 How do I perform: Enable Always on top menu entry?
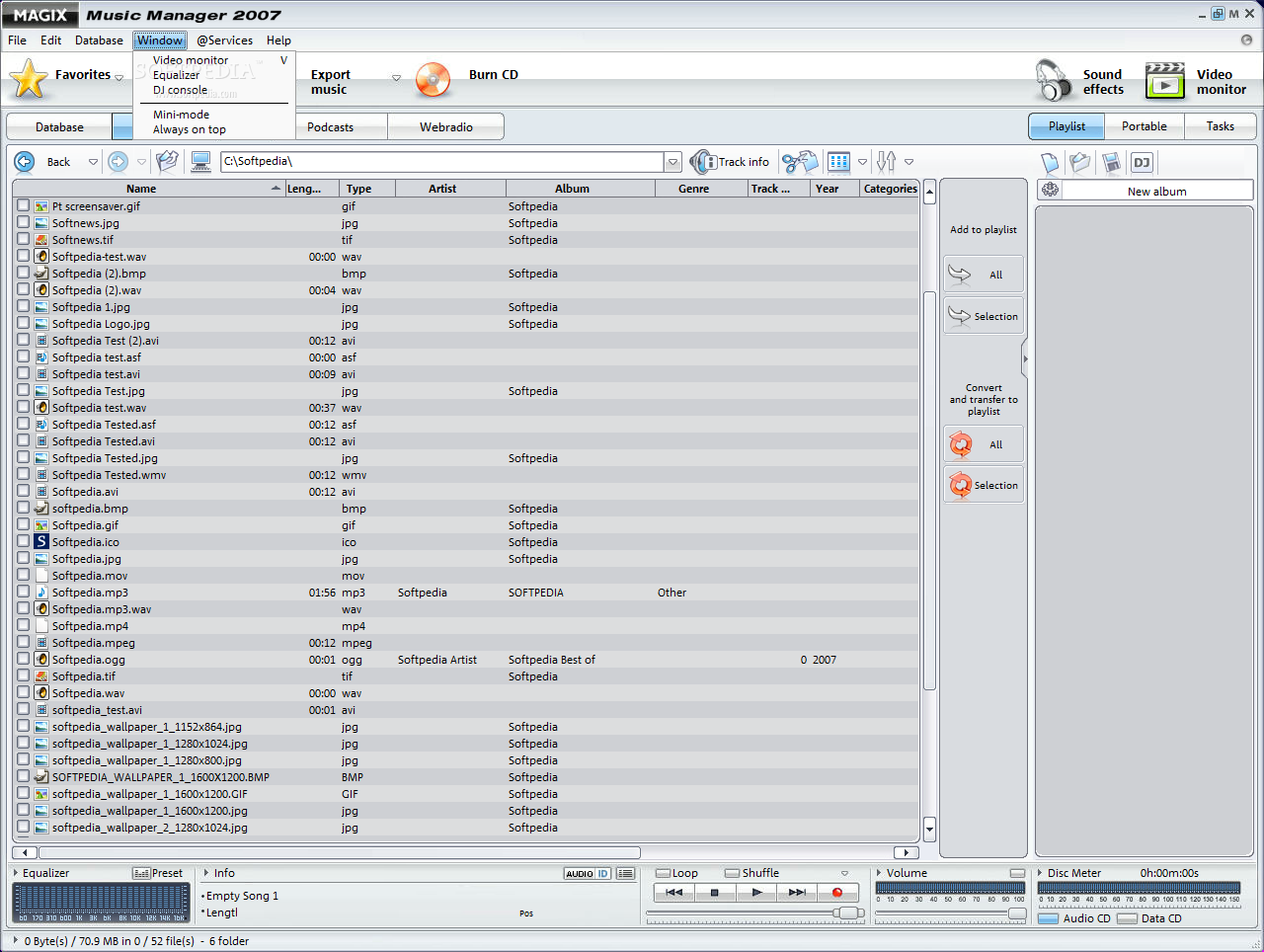coord(189,129)
